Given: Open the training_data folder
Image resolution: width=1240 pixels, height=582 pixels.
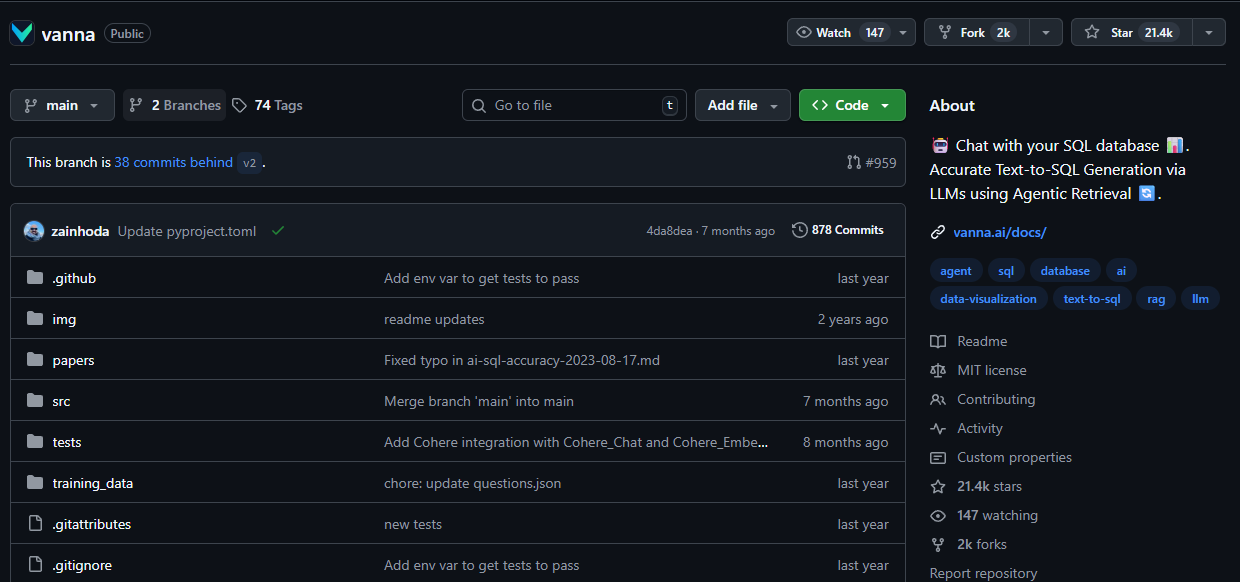Looking at the screenshot, I should pos(93,483).
